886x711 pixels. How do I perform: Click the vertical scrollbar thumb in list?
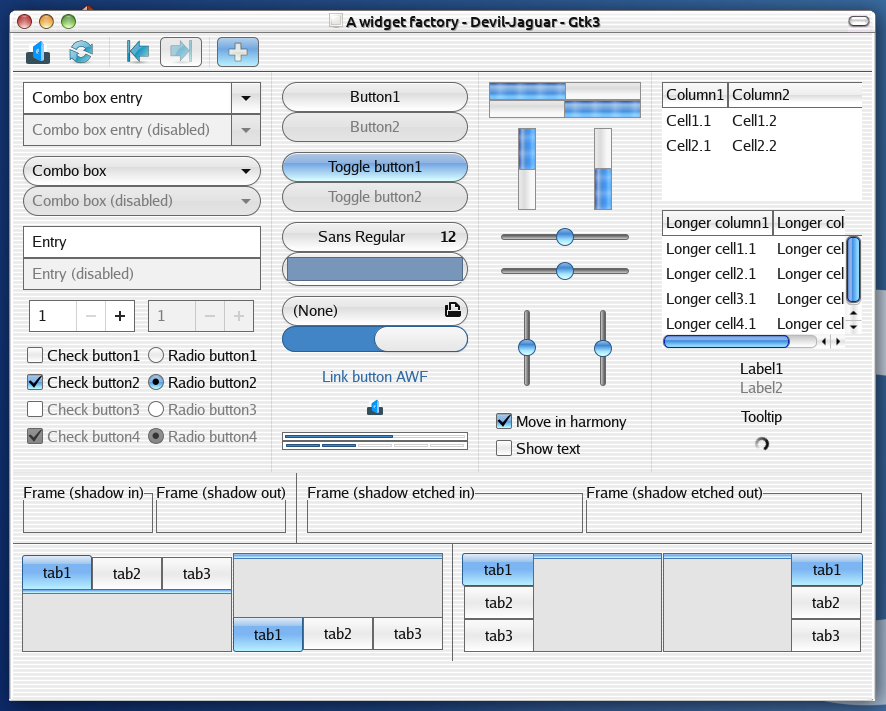pyautogui.click(x=854, y=270)
